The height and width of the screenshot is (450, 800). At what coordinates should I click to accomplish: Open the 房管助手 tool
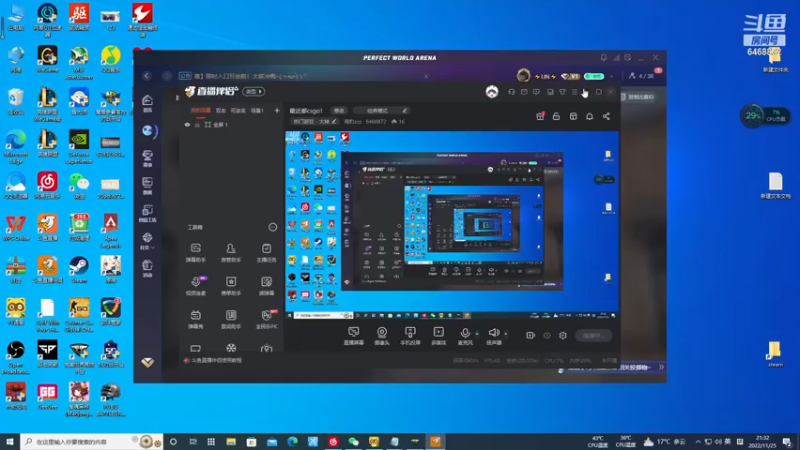tap(231, 253)
